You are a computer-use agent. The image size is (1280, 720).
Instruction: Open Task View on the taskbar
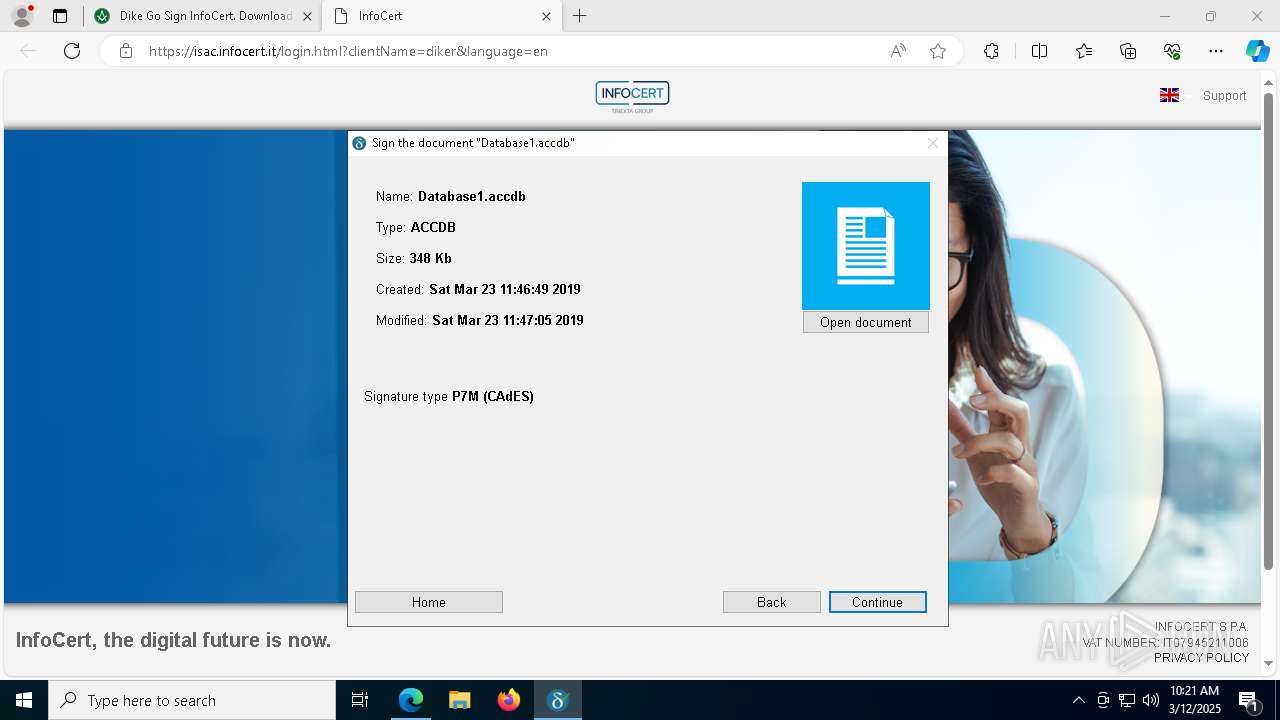click(x=360, y=700)
